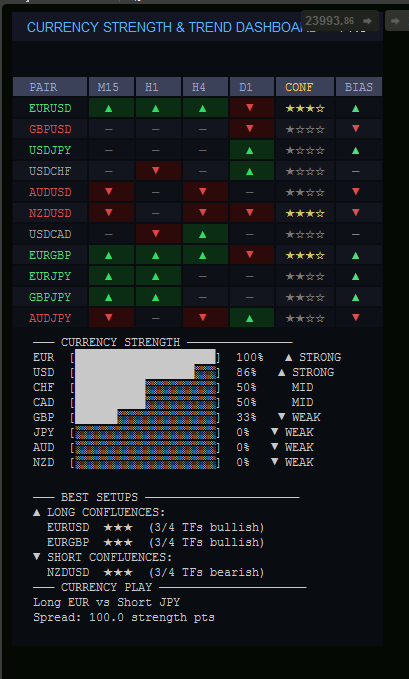The height and width of the screenshot is (679, 409).
Task: Click the EURGBP confidence star rating
Action: [305, 255]
